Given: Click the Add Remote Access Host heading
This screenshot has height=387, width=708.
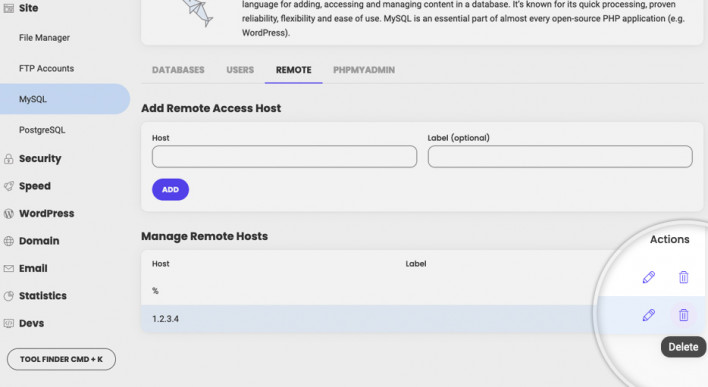Looking at the screenshot, I should pos(211,108).
